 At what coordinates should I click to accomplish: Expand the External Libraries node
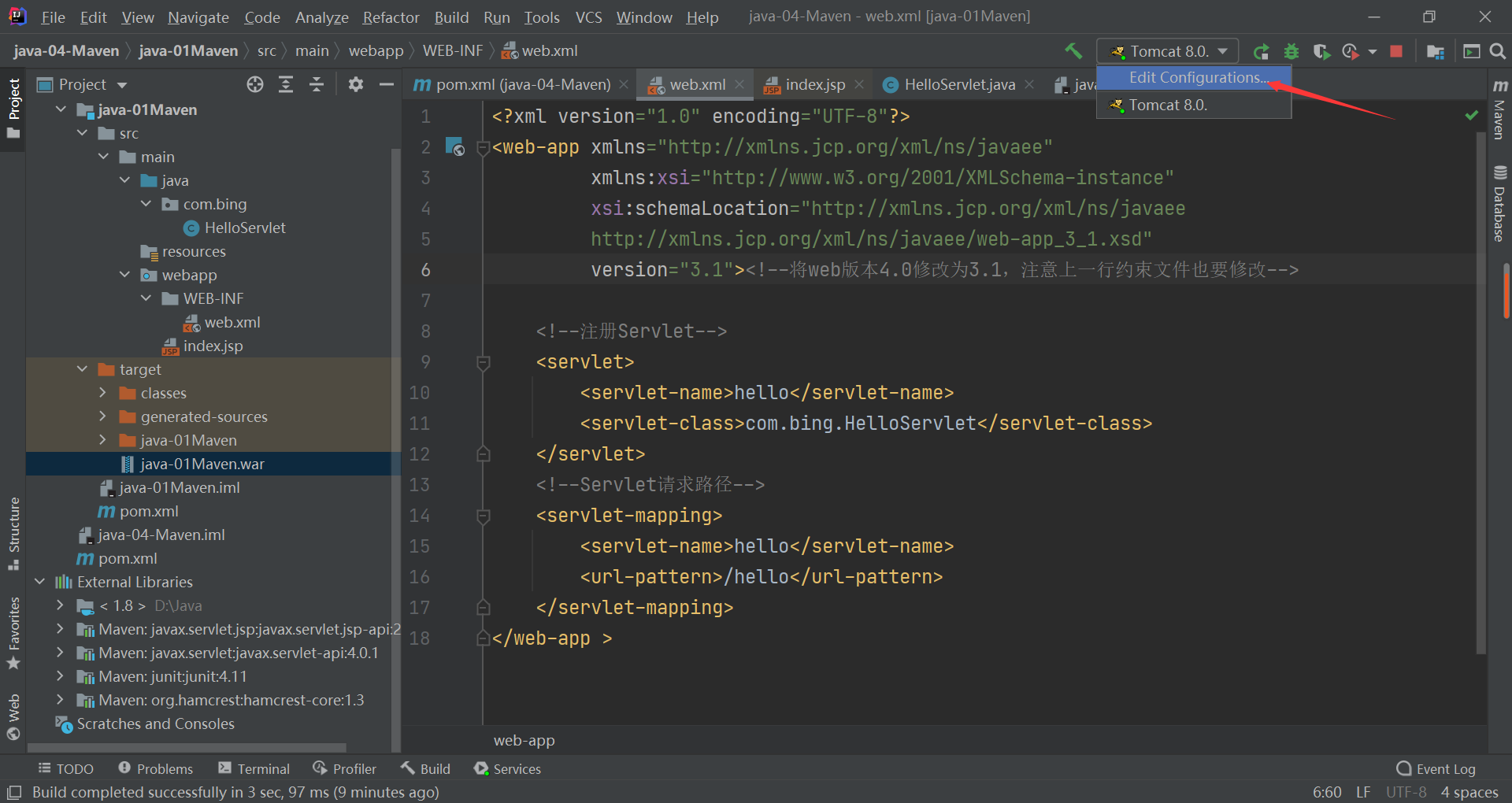tap(39, 582)
